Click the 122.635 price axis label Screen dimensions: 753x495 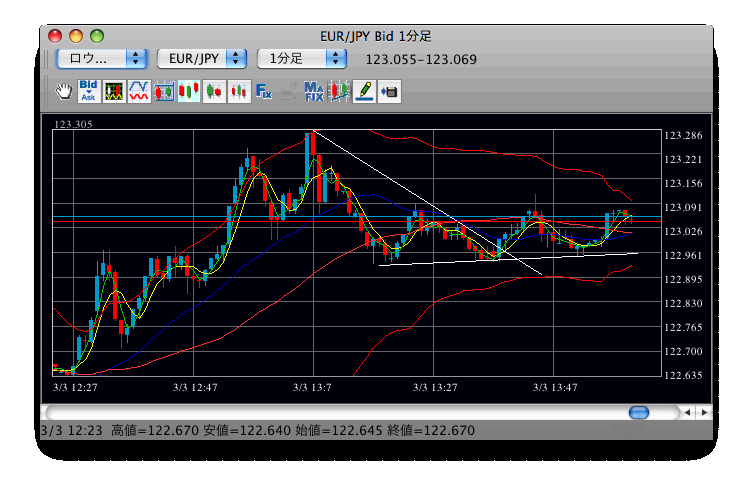[x=683, y=375]
